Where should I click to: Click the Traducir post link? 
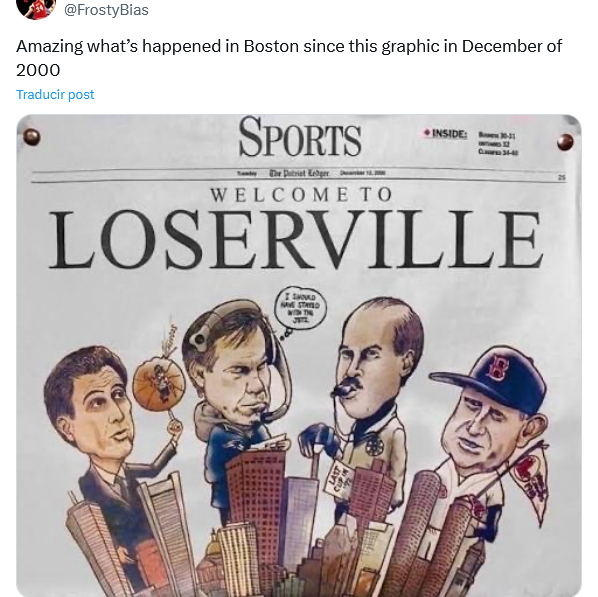[x=55, y=94]
